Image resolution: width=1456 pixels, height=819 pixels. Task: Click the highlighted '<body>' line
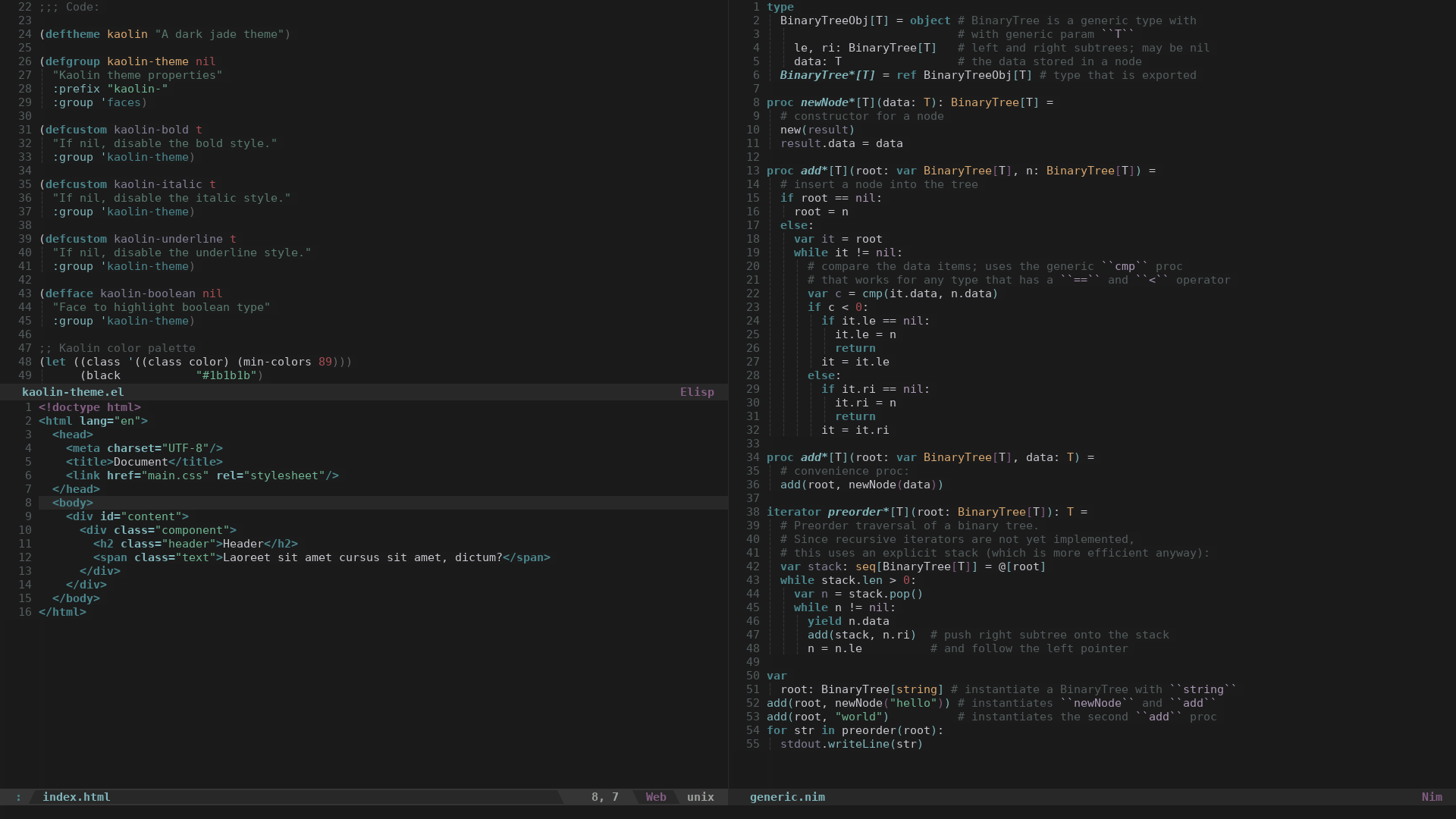click(383, 503)
